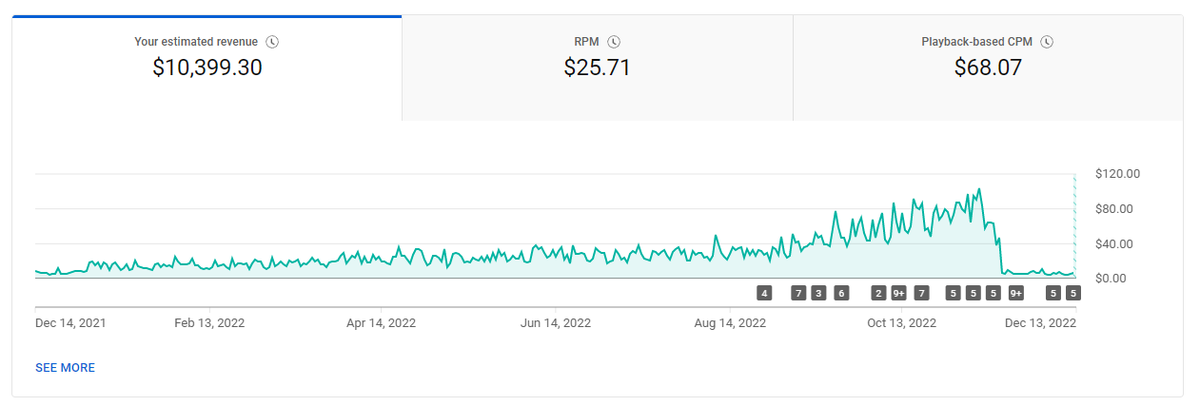This screenshot has width=1200, height=406.
Task: Click the clock icon beside Your estimated revenue
Action: (273, 42)
